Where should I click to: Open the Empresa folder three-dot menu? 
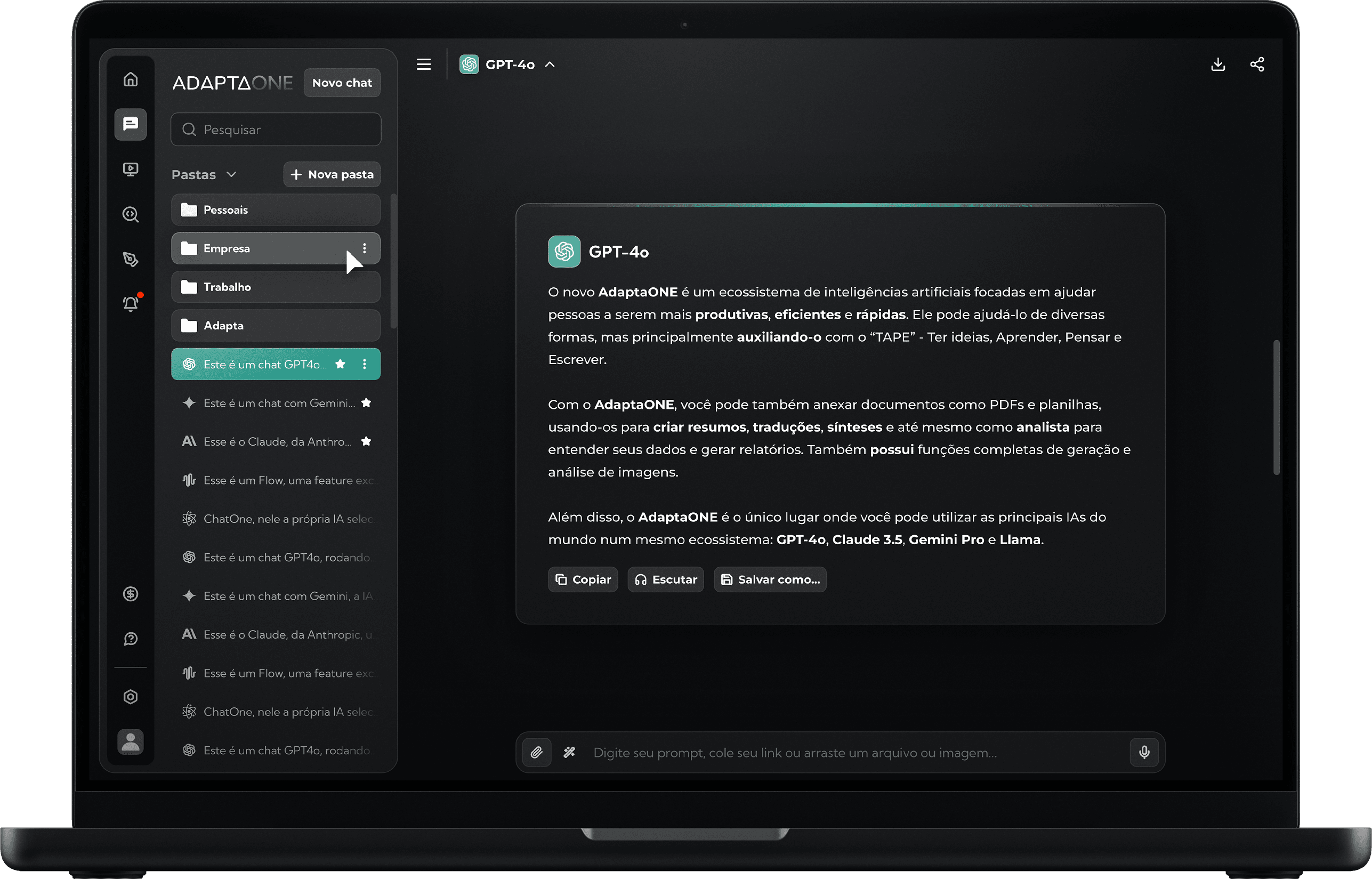pos(364,248)
